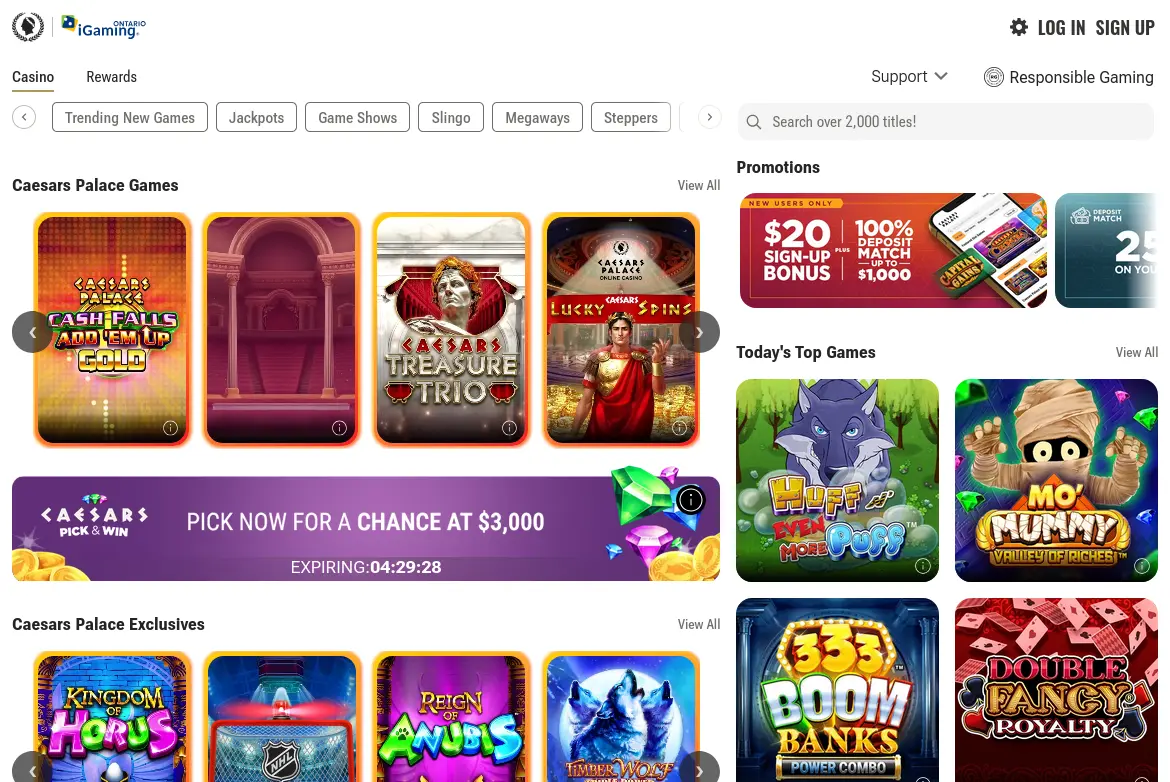Screen dimensions: 1170x782
Task: Focus the Search over 2,000 titles field
Action: [945, 122]
